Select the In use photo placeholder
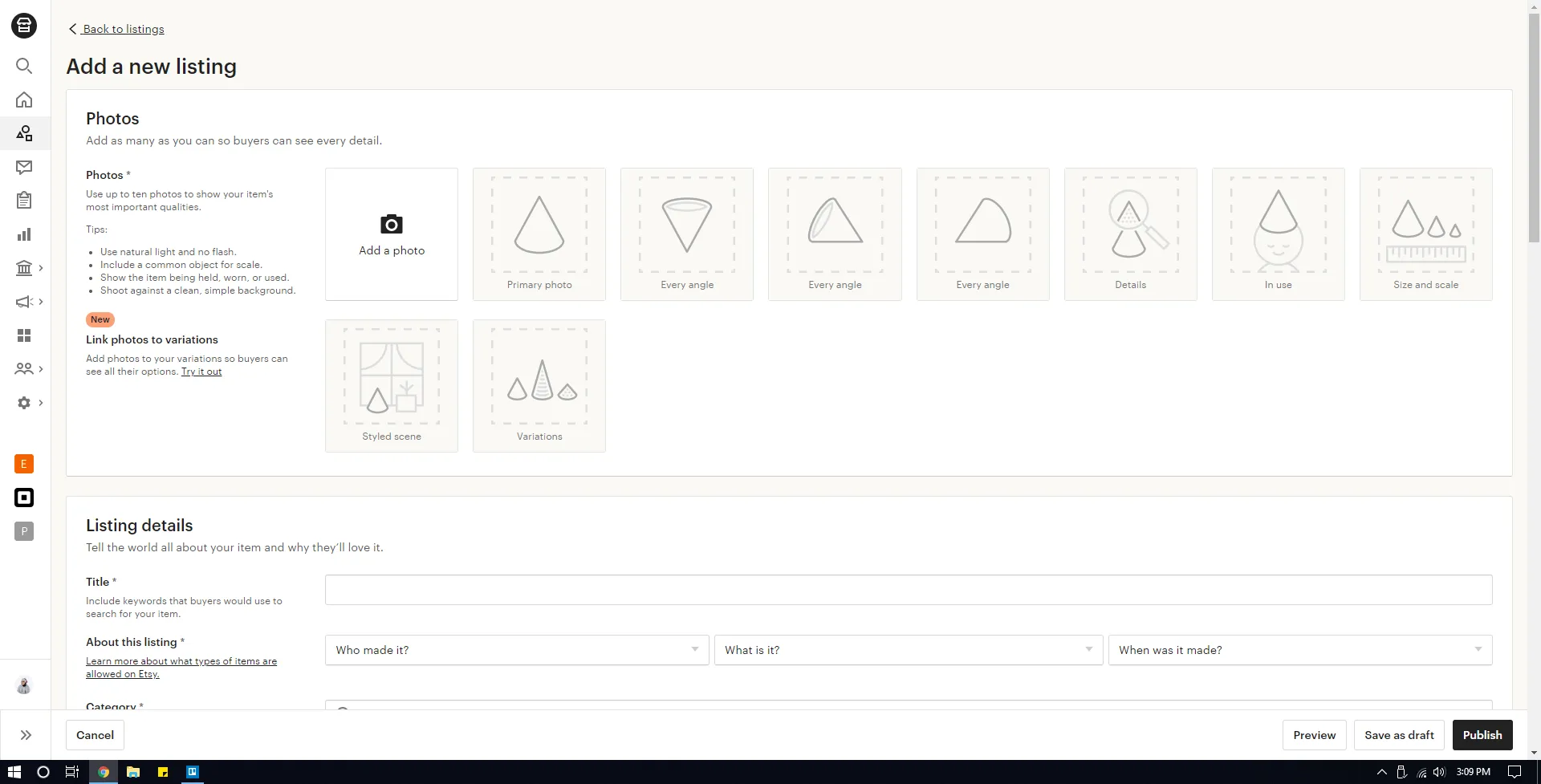Screen dimensions: 1541x784 (x=1278, y=234)
